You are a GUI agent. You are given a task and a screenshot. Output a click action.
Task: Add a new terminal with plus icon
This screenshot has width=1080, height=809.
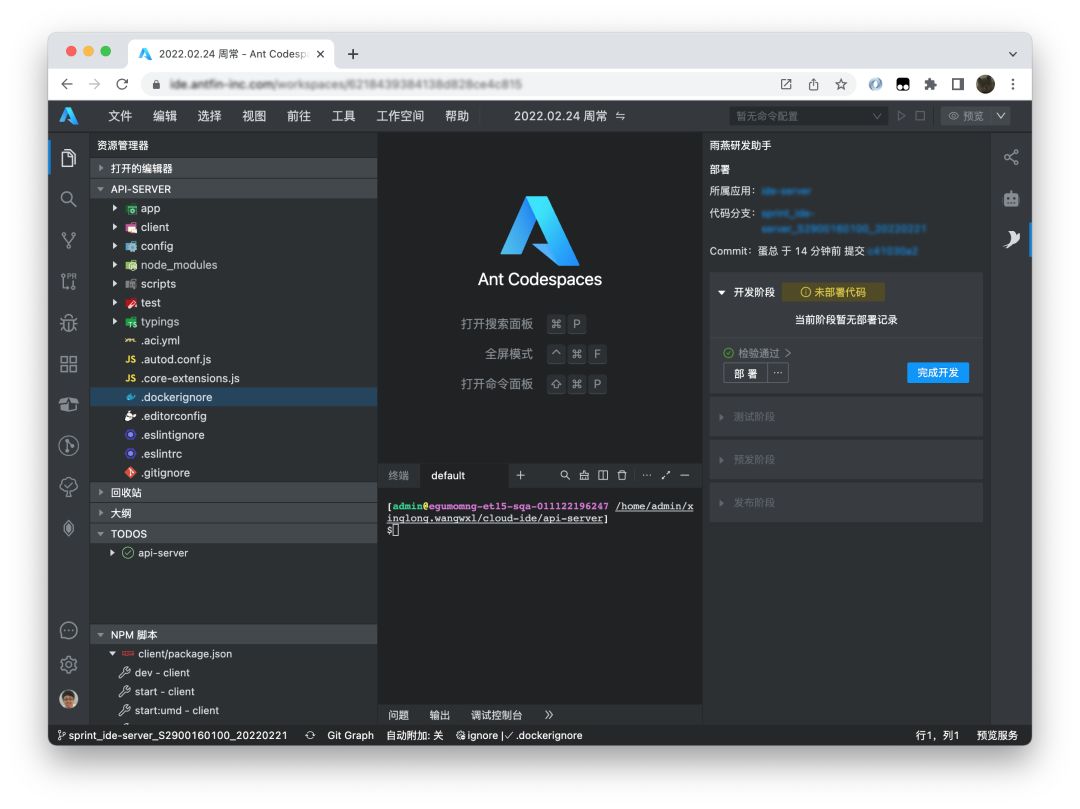click(521, 475)
